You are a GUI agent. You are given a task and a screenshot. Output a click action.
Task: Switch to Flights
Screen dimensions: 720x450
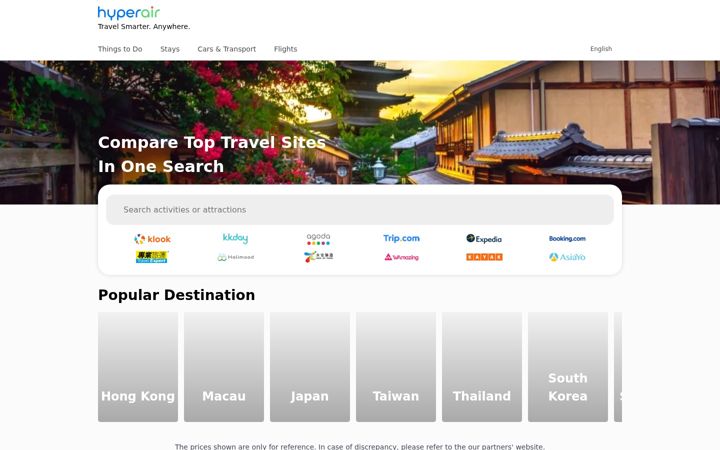pyautogui.click(x=286, y=49)
